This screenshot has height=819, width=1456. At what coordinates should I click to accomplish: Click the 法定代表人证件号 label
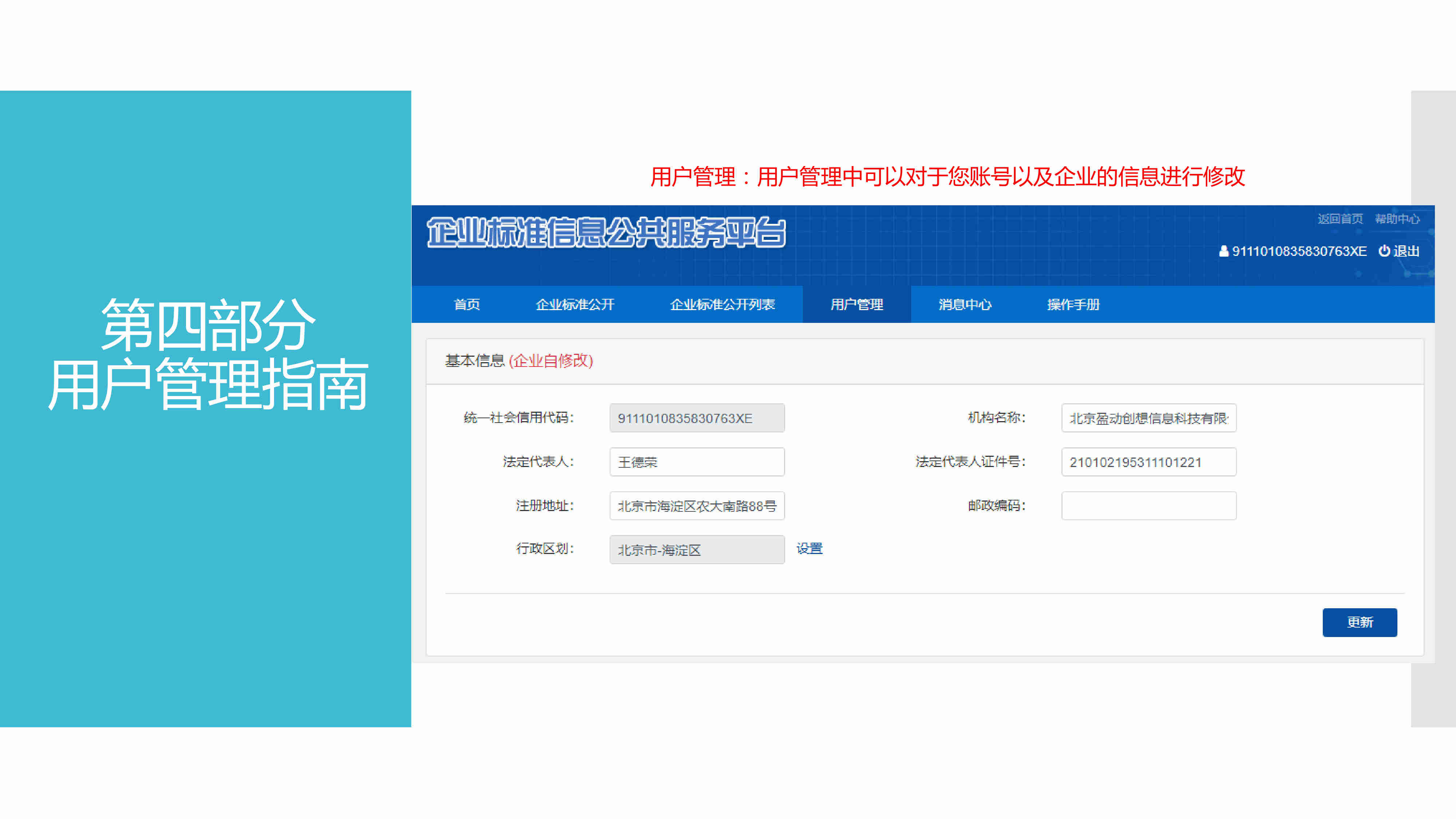coord(970,462)
